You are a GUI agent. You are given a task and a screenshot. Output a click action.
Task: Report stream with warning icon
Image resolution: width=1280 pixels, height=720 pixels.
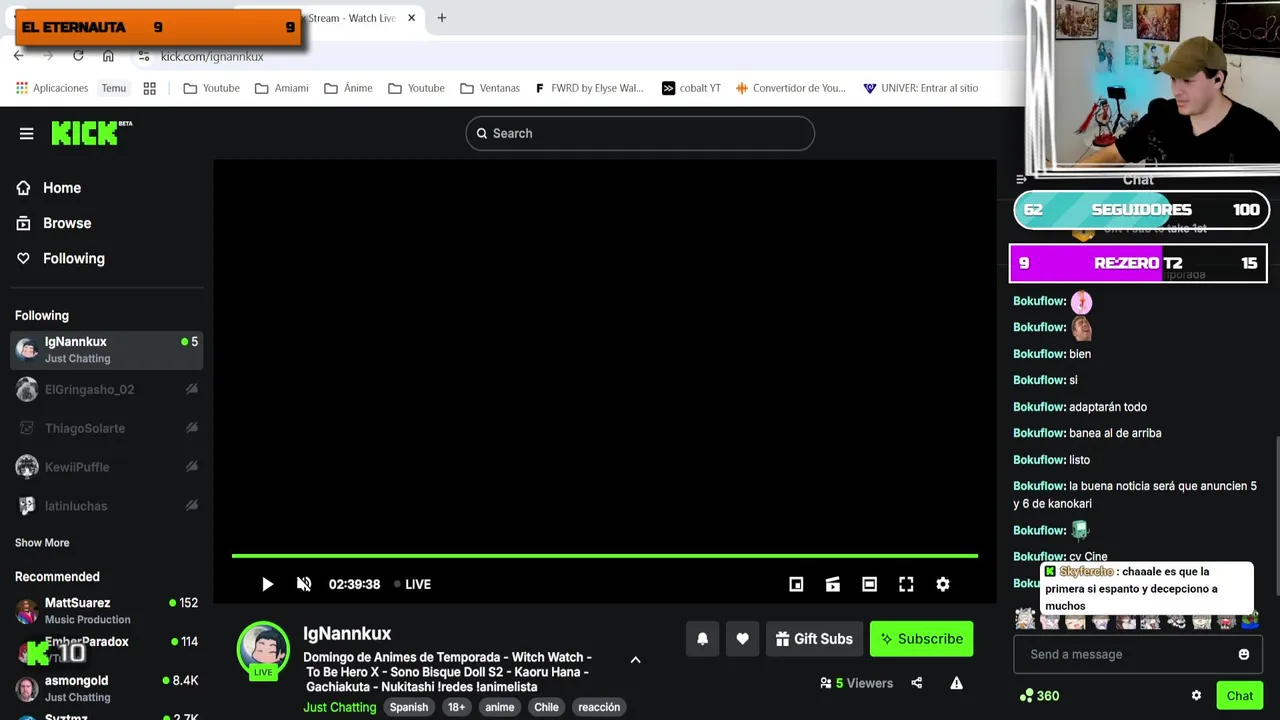pyautogui.click(x=956, y=683)
